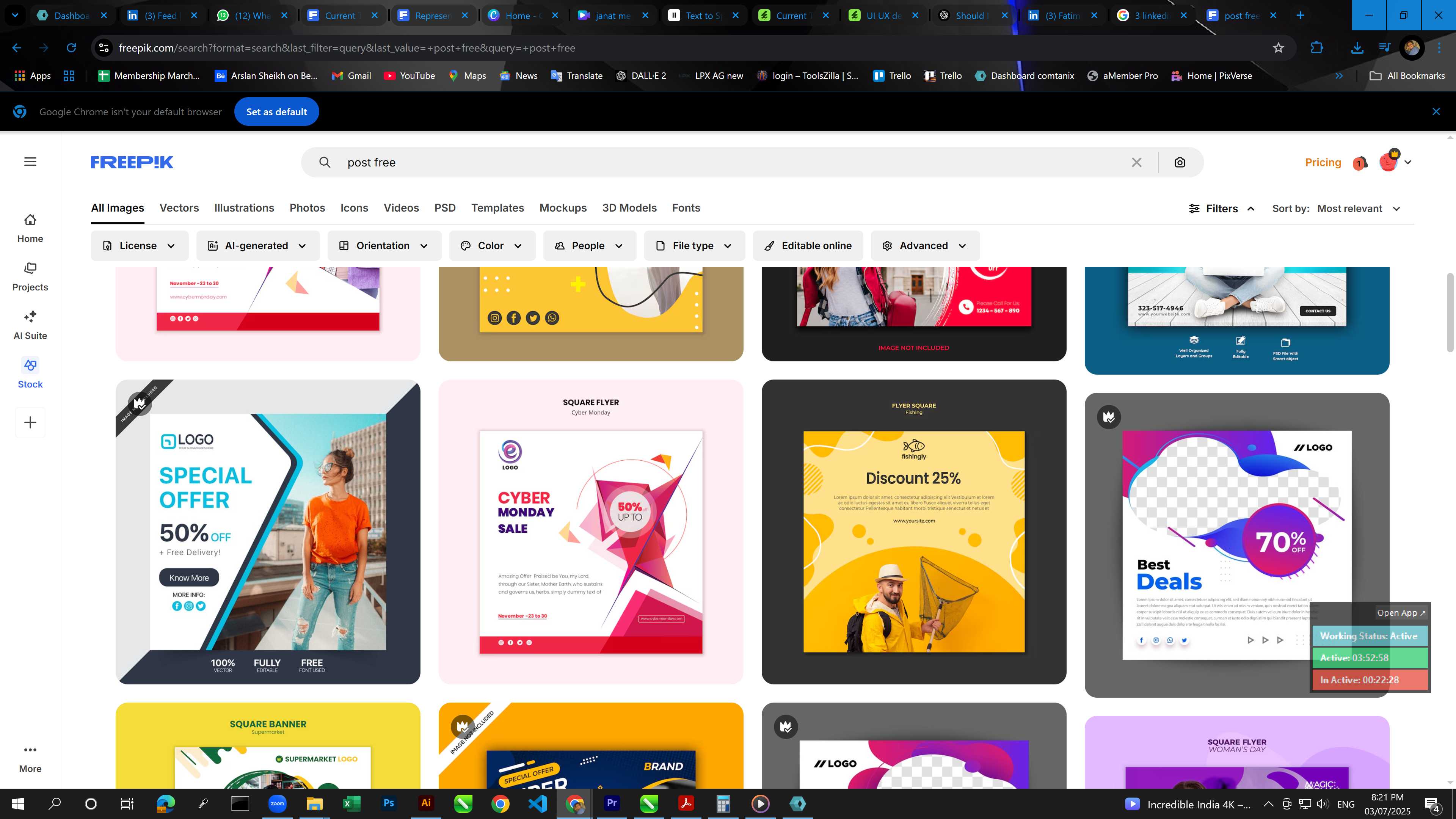Open All Bookmarks folder
This screenshot has width=1456, height=819.
1407,76
